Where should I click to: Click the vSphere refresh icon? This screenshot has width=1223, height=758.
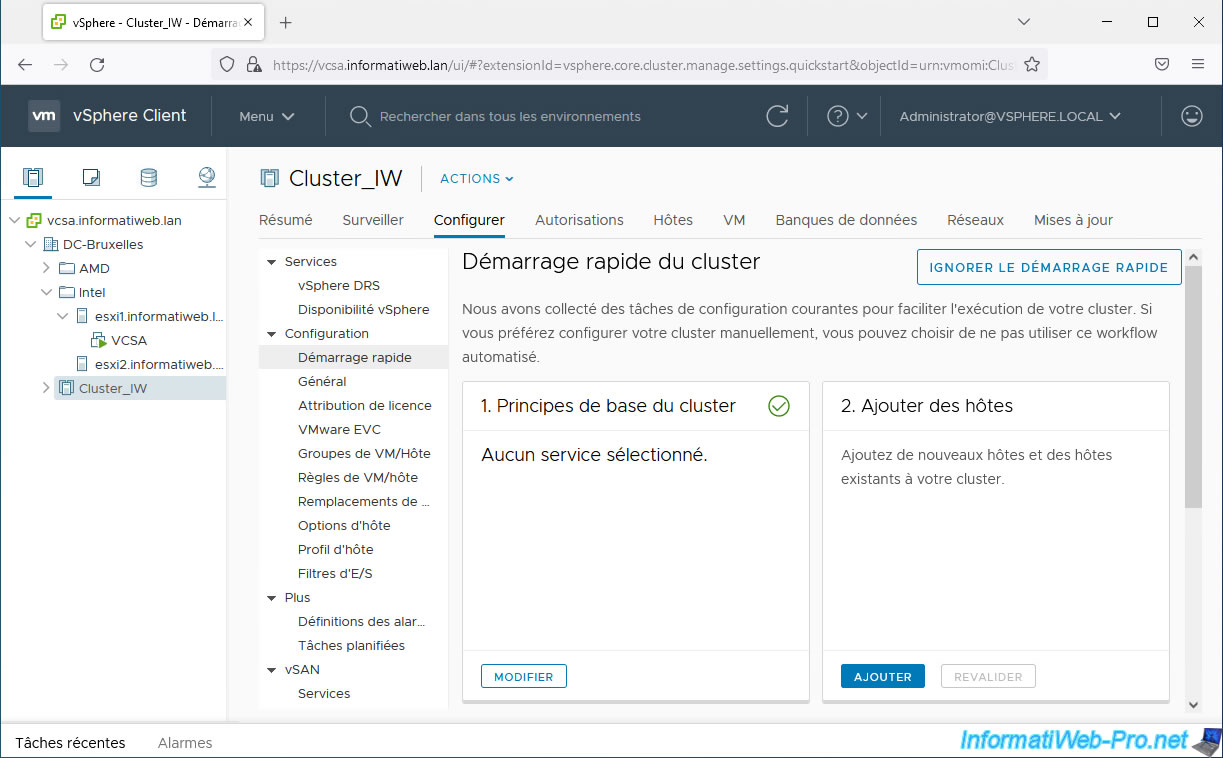pos(777,116)
